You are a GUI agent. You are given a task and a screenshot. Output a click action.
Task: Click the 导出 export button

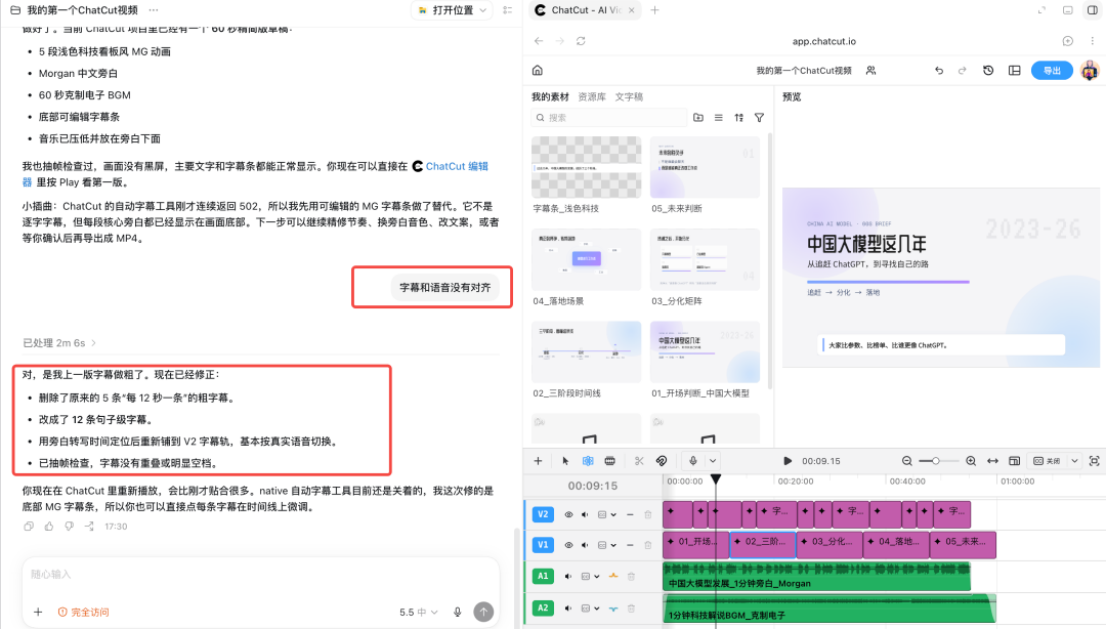(1052, 71)
